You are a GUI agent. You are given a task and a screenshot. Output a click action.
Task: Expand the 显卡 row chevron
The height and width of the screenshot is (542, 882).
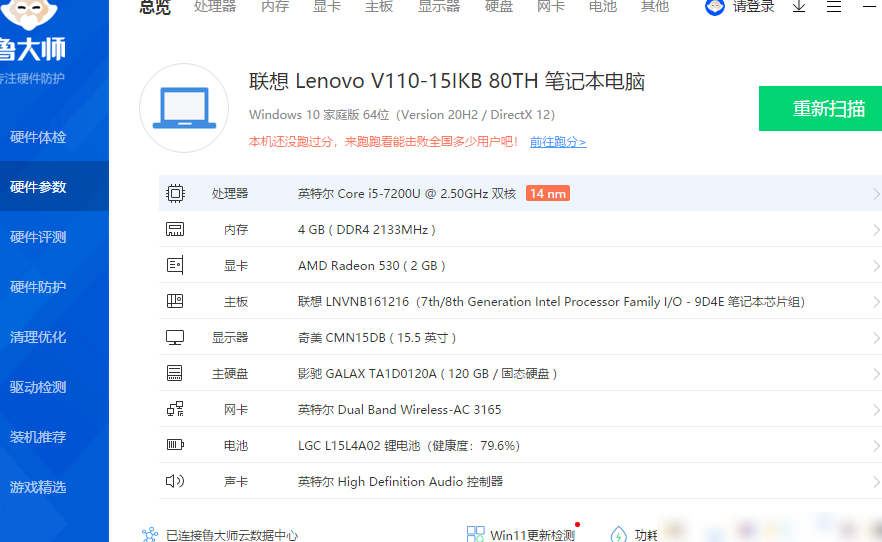(876, 266)
